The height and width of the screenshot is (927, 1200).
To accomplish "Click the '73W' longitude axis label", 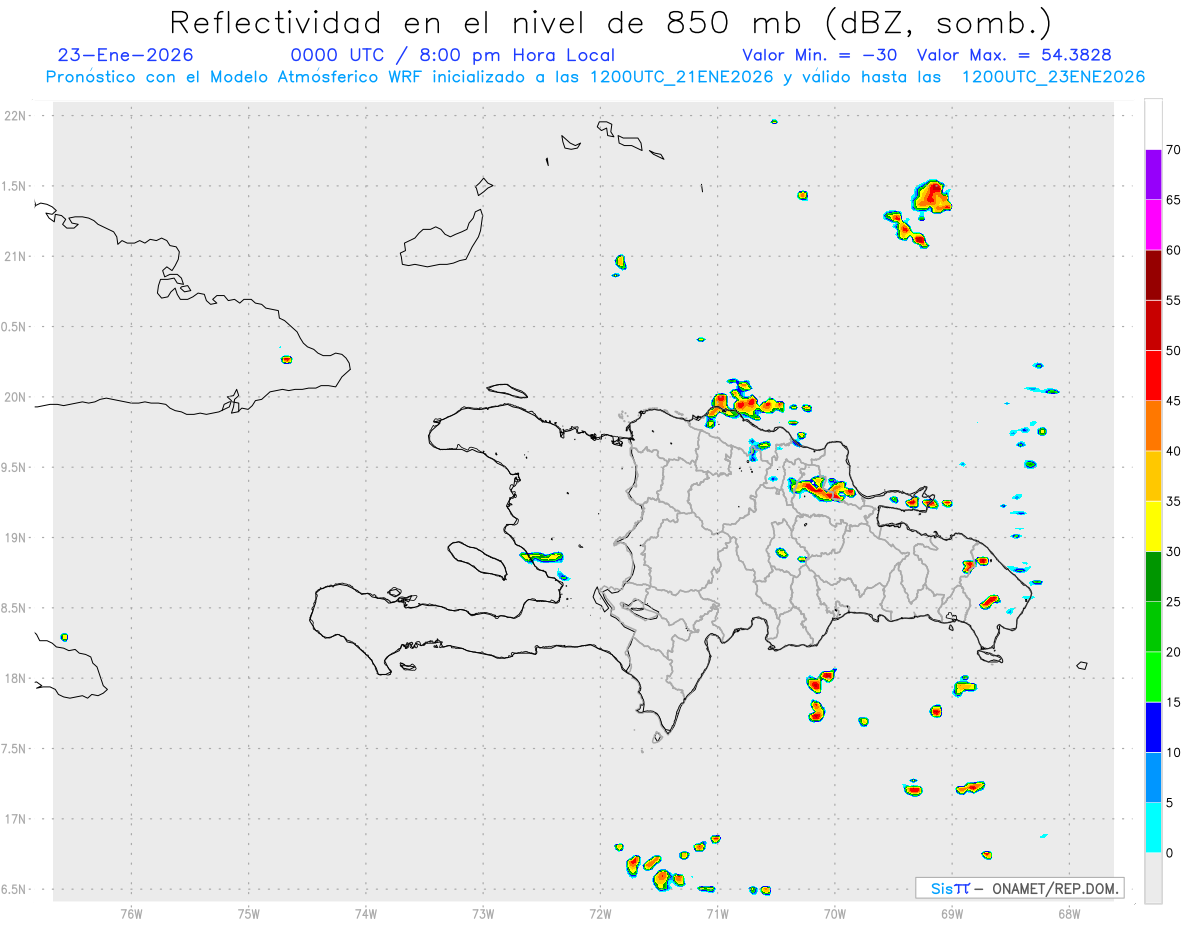I will [483, 913].
